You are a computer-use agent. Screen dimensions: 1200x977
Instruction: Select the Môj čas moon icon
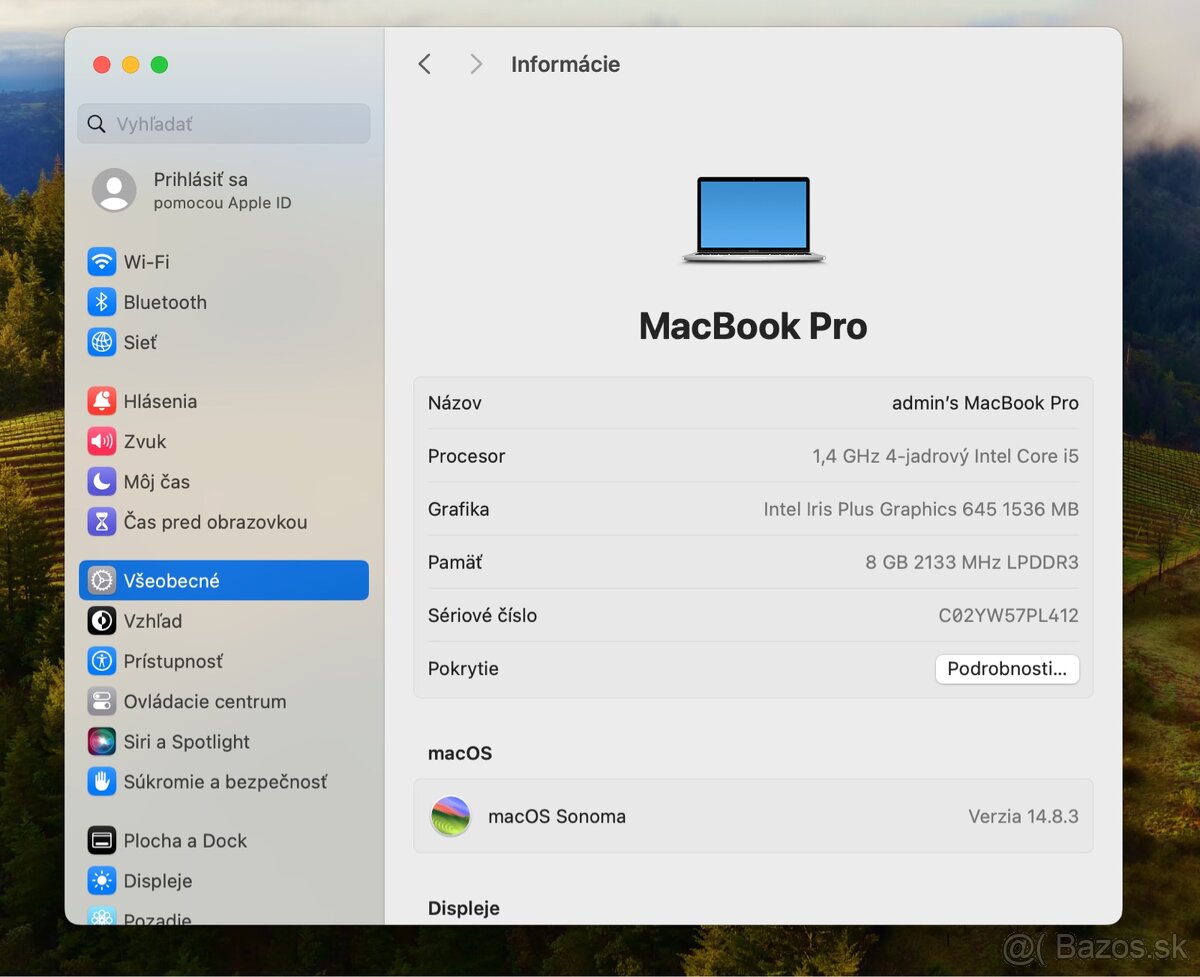(x=102, y=482)
